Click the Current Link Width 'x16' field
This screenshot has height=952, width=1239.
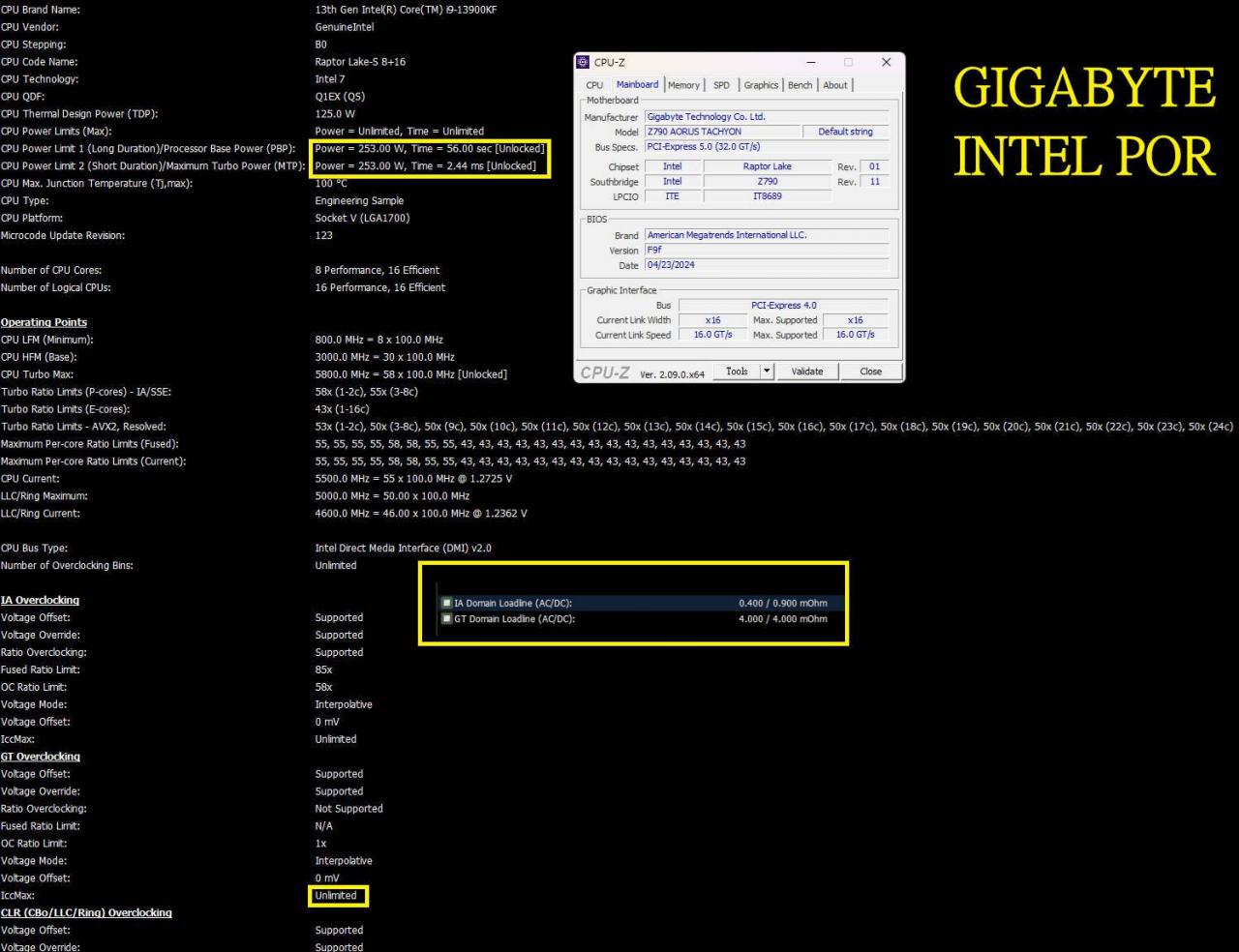713,320
